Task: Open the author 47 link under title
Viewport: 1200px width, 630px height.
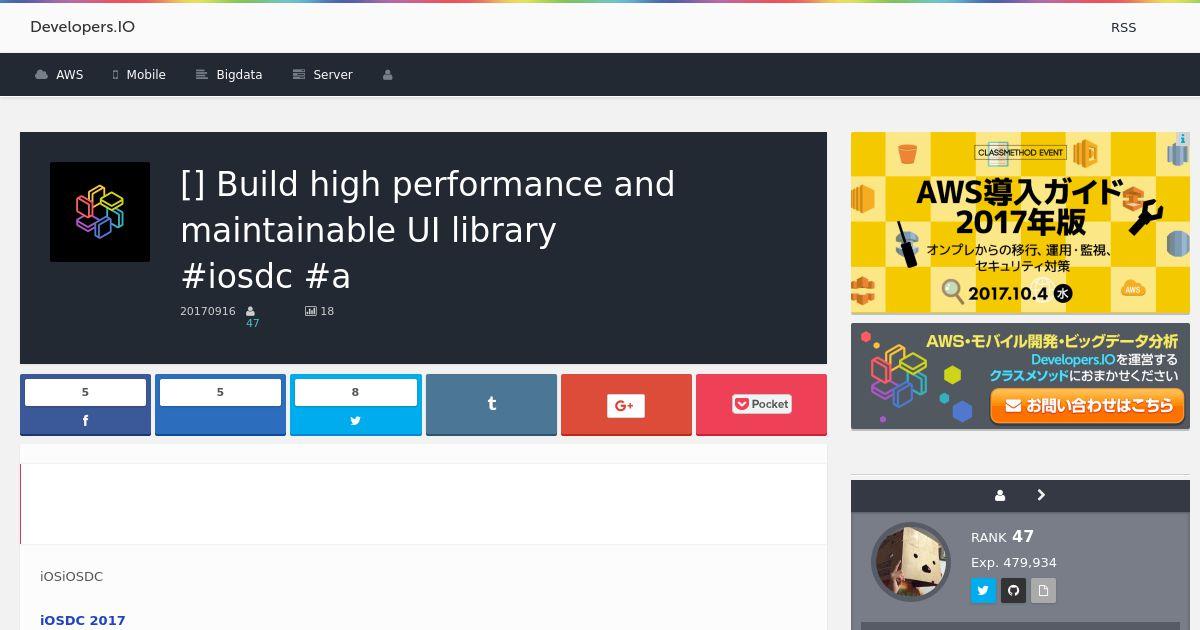Action: (x=252, y=323)
